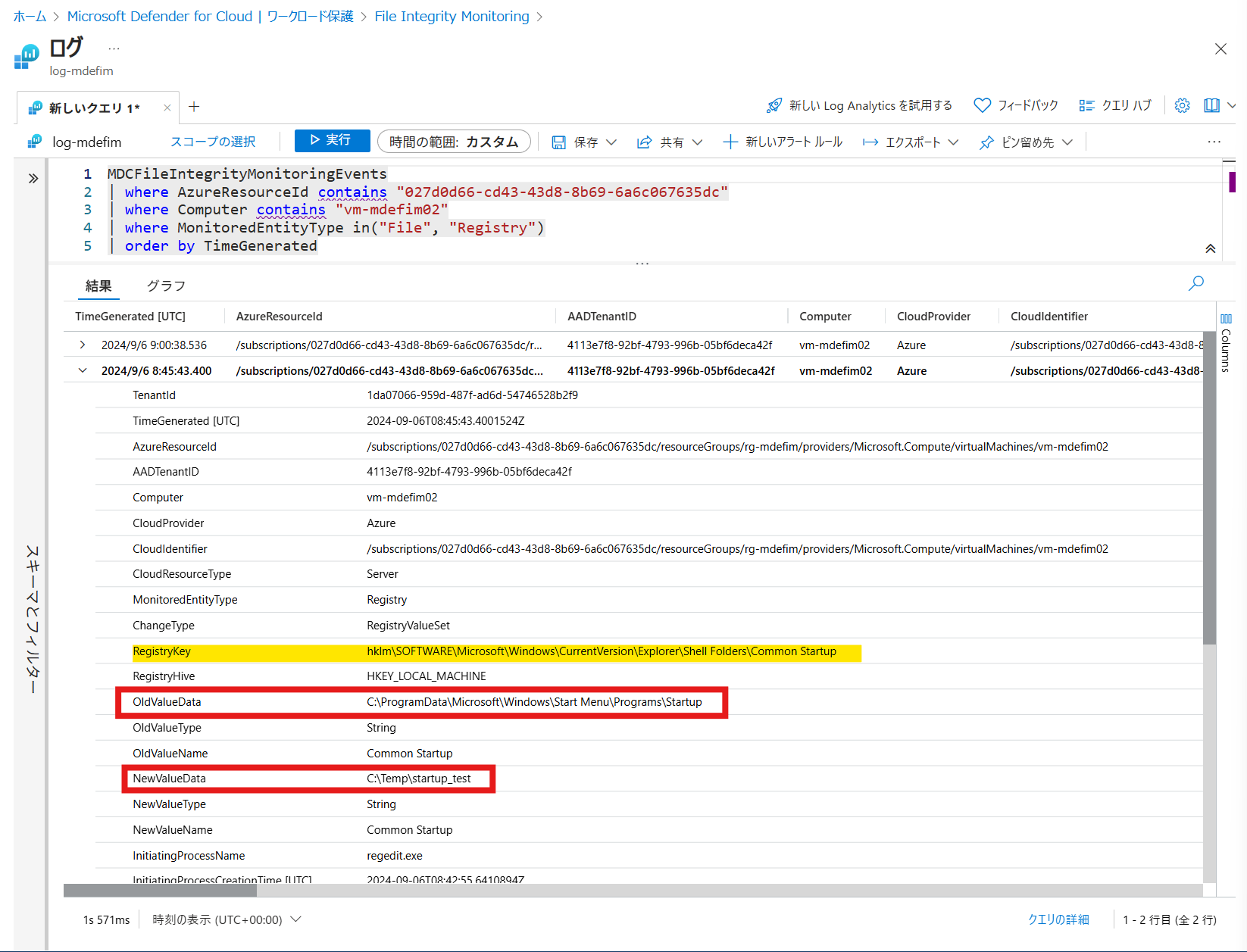Expand the エクスポート dropdown chevron
1247x952 pixels.
(x=953, y=142)
